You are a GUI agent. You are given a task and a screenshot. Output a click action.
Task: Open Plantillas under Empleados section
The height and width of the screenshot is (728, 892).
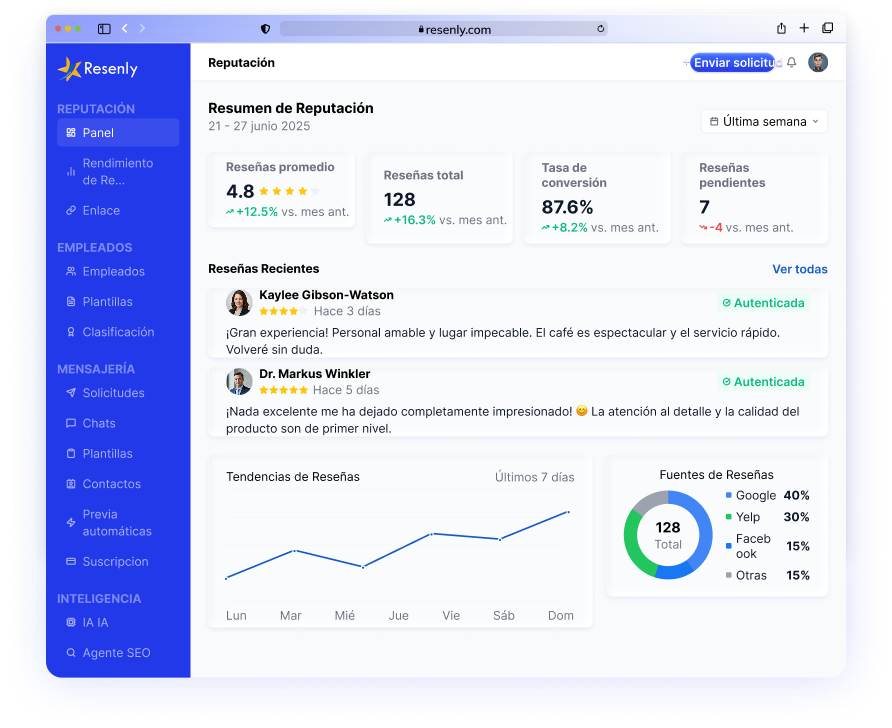[x=118, y=301]
